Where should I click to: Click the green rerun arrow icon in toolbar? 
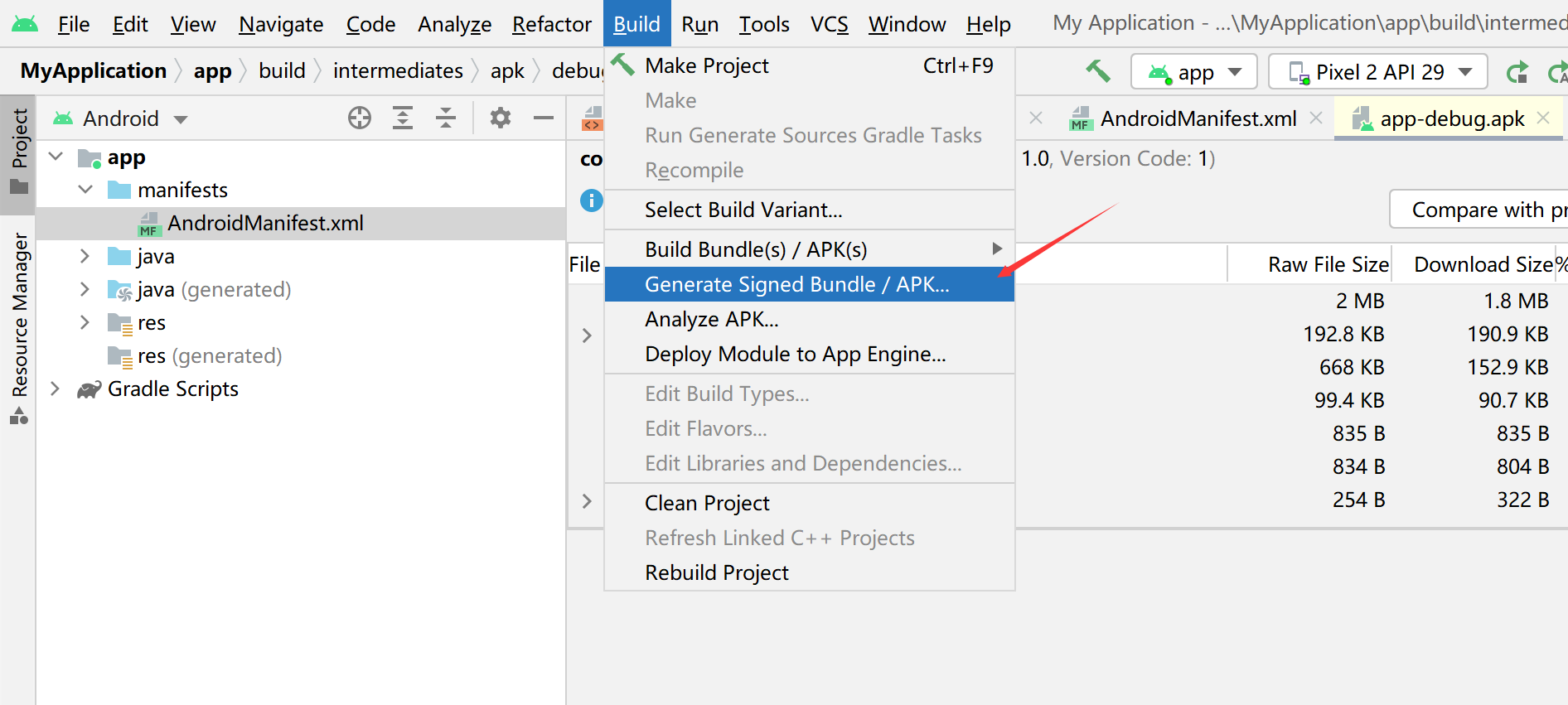click(x=1517, y=73)
